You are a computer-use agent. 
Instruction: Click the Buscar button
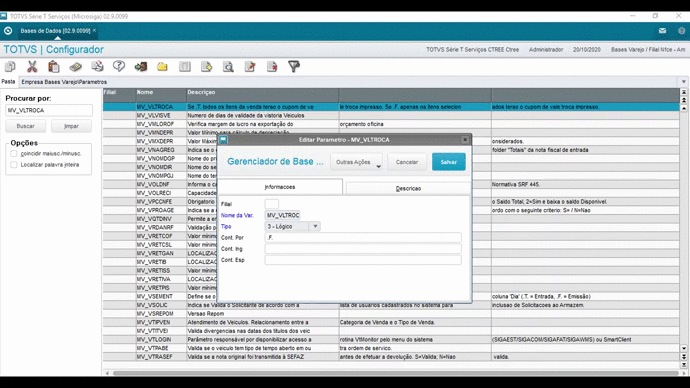coord(26,126)
